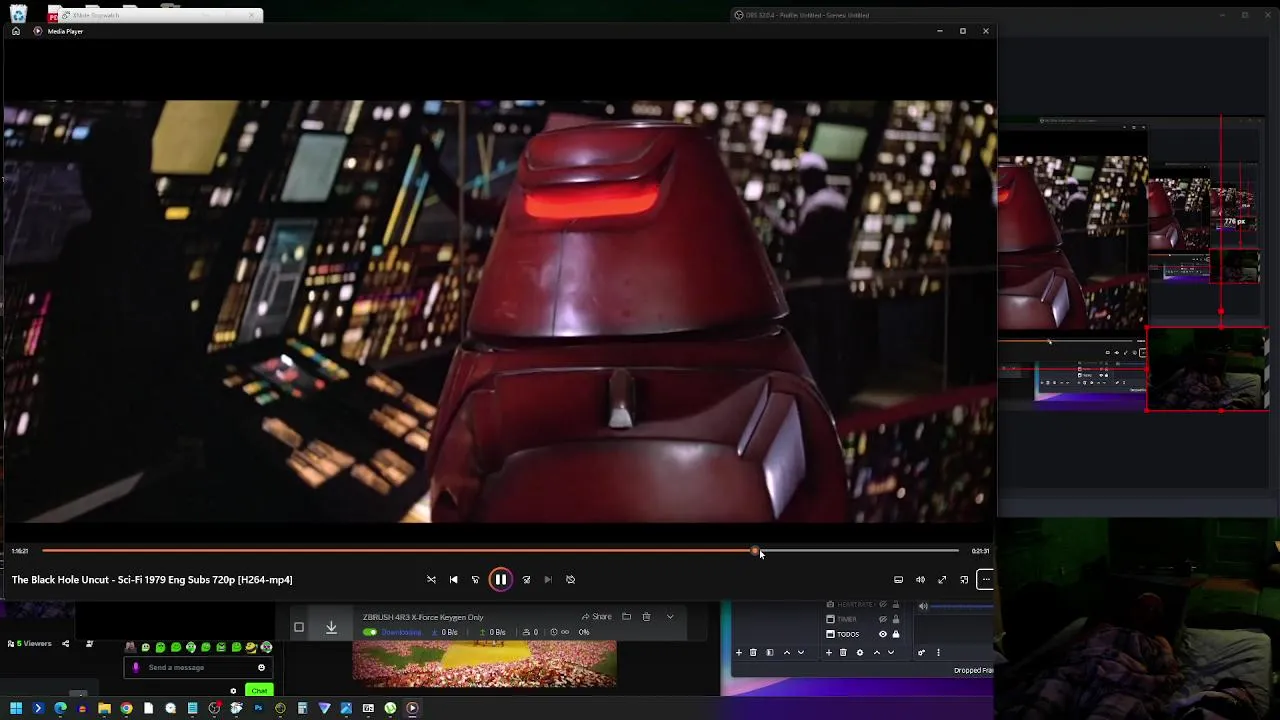Skip back ten seconds in Media Player
Screen dimensions: 1280x720
click(x=475, y=579)
